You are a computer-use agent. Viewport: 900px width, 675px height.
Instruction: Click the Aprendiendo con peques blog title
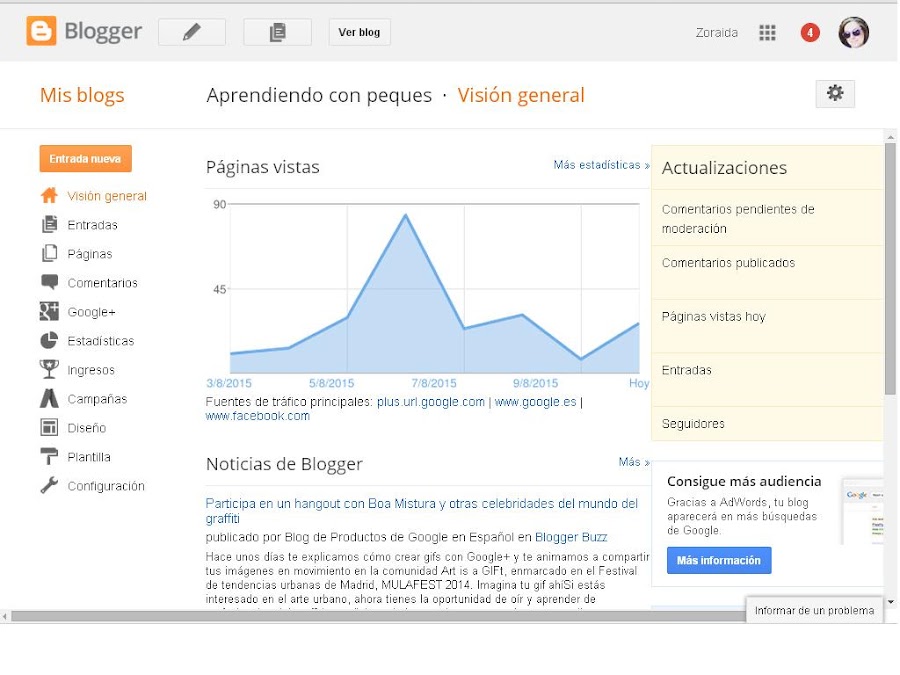[x=319, y=95]
